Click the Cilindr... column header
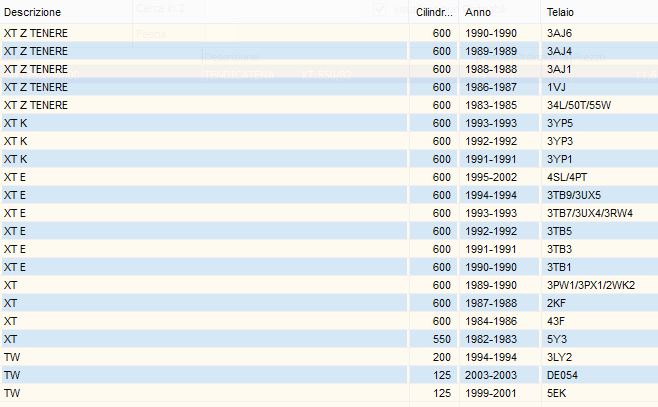The image size is (658, 407). (x=434, y=12)
